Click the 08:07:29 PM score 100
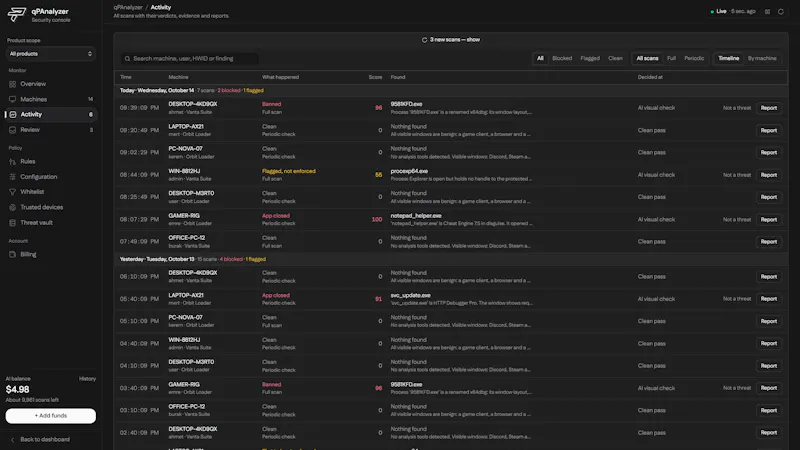Image resolution: width=800 pixels, height=450 pixels. [x=377, y=219]
